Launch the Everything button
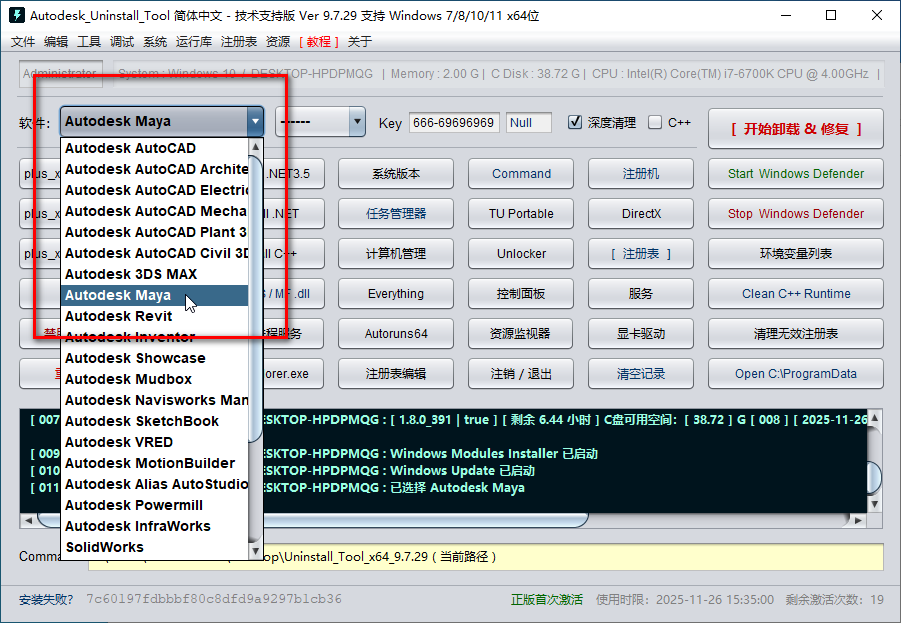The height and width of the screenshot is (623, 901). pos(396,294)
